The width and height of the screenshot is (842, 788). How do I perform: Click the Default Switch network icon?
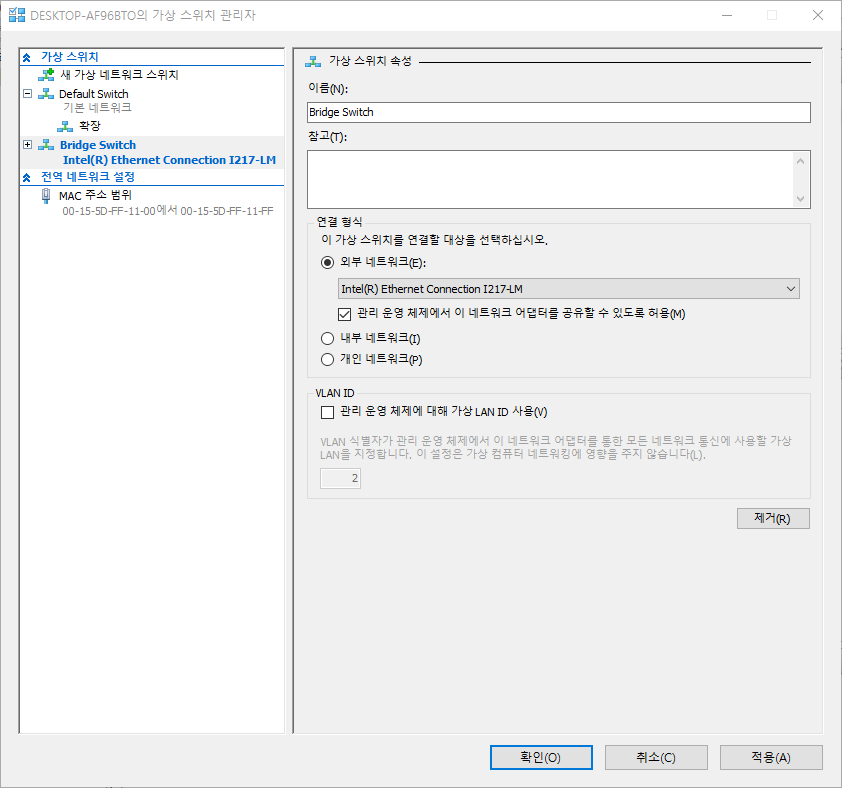coord(46,94)
